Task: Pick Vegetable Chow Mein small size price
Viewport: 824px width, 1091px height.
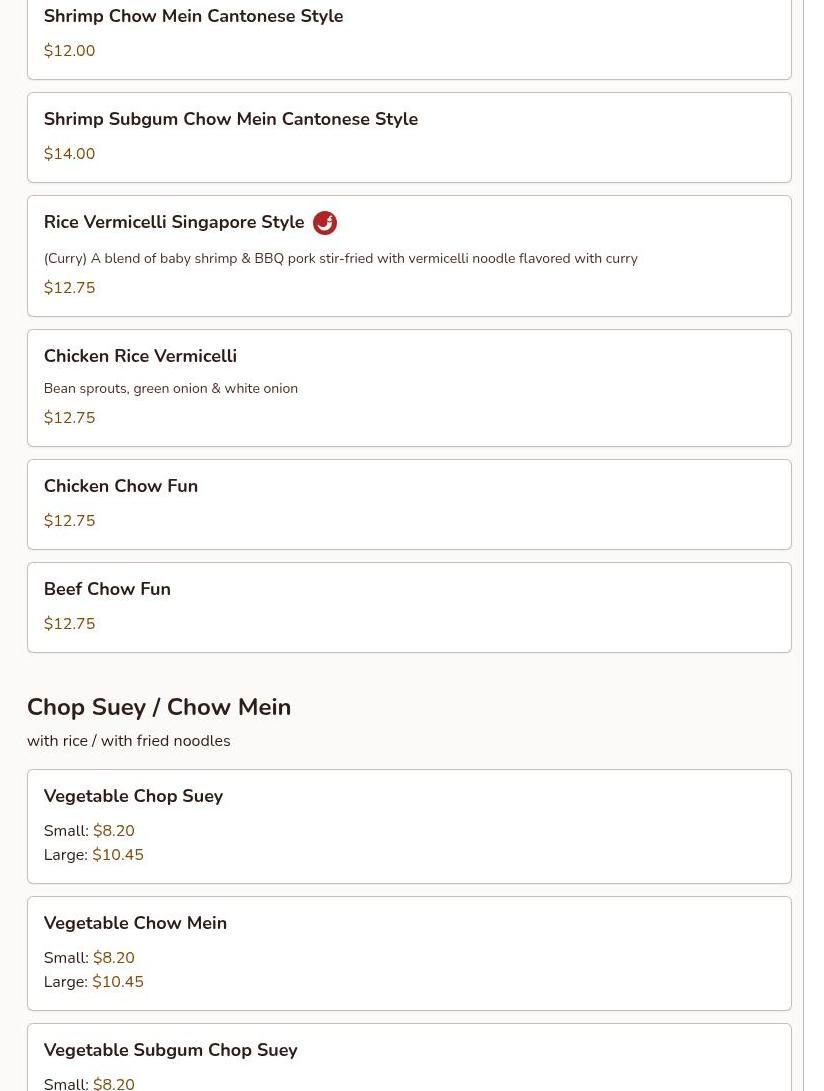Action: coord(113,957)
